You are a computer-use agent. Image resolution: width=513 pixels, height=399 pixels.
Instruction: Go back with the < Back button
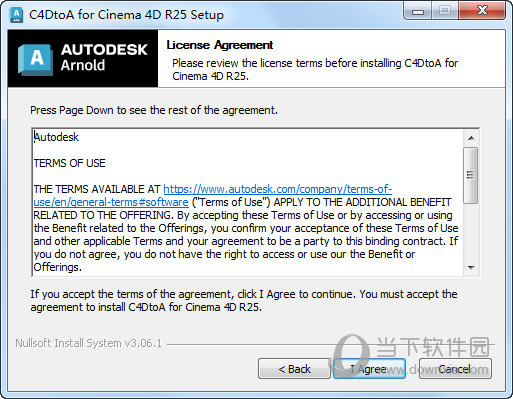(294, 369)
